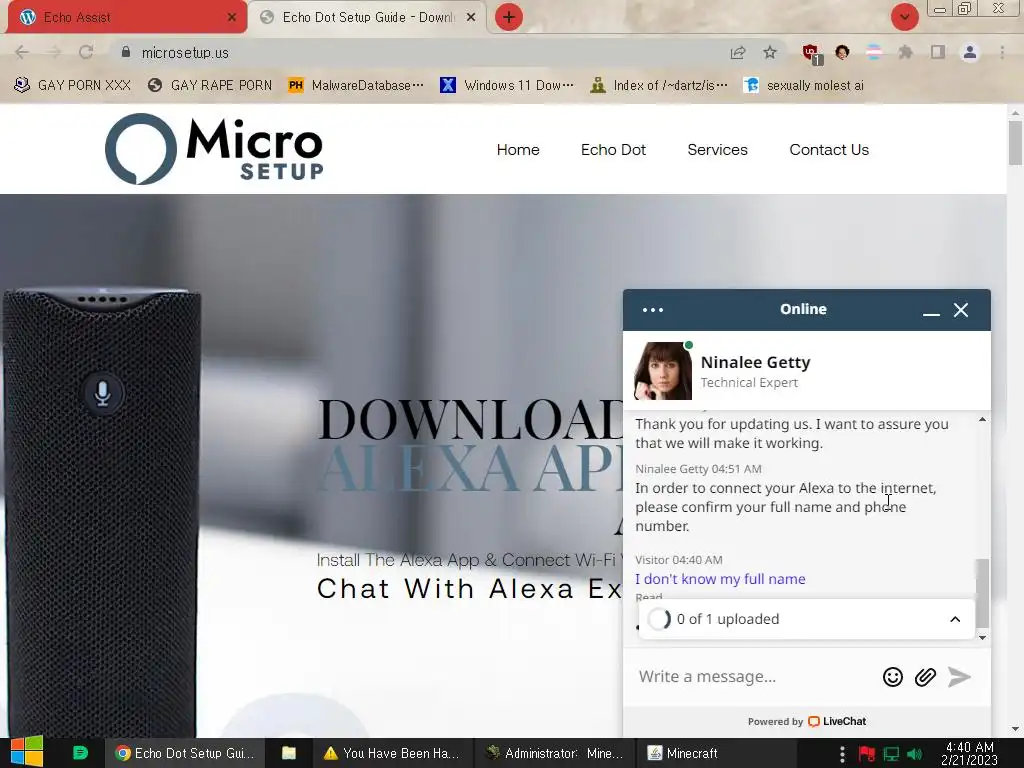The height and width of the screenshot is (768, 1024).
Task: Switch to Echo Dot Setup Gui... taskbar button
Action: pyautogui.click(x=184, y=753)
